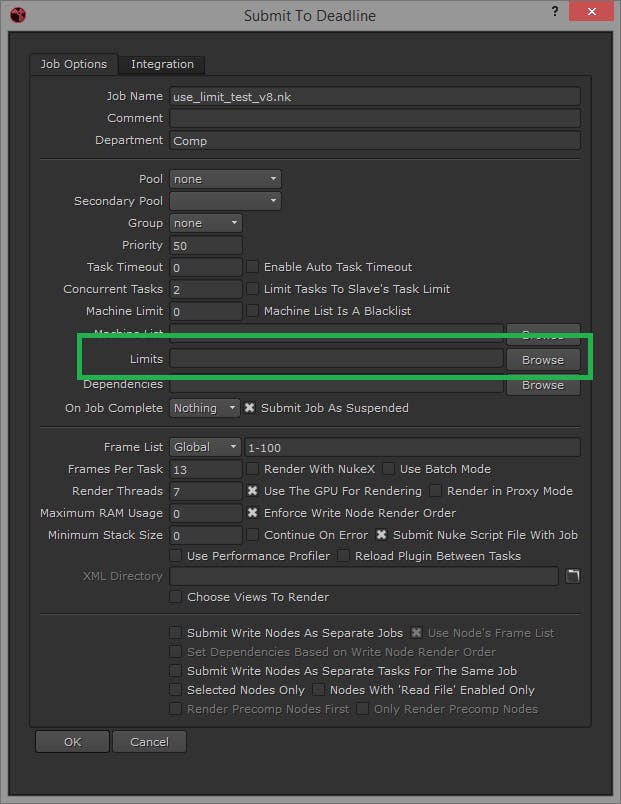
Task: Click the Job Name input field
Action: (x=375, y=96)
